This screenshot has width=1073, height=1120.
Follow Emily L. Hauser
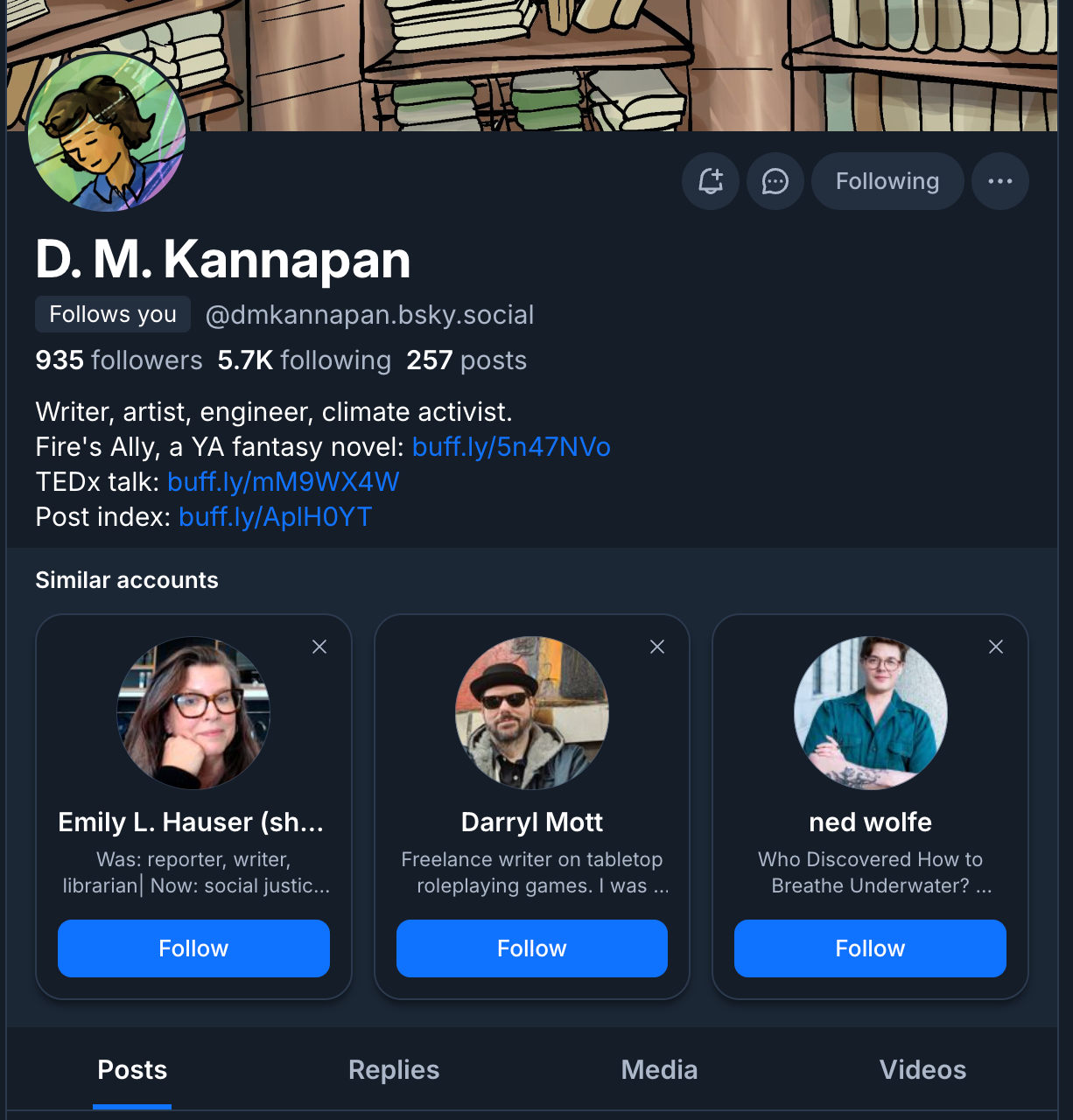pos(193,948)
